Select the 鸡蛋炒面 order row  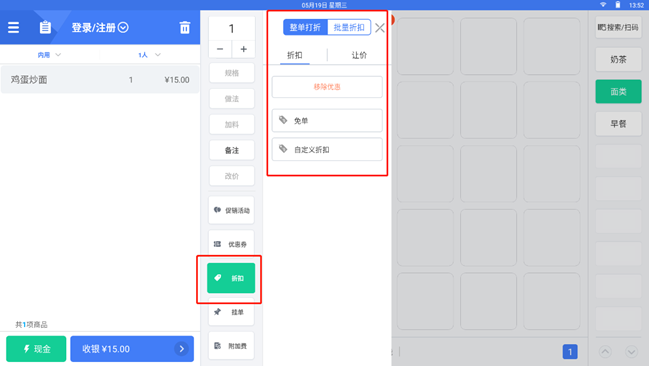pyautogui.click(x=100, y=79)
